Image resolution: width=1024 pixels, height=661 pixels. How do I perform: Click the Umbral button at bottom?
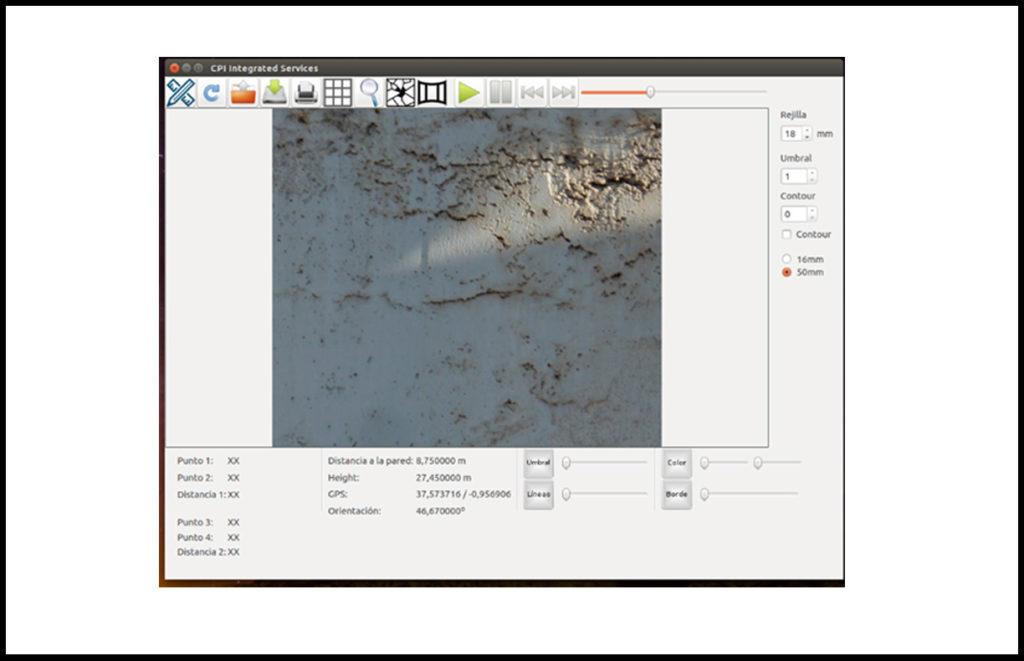point(538,462)
